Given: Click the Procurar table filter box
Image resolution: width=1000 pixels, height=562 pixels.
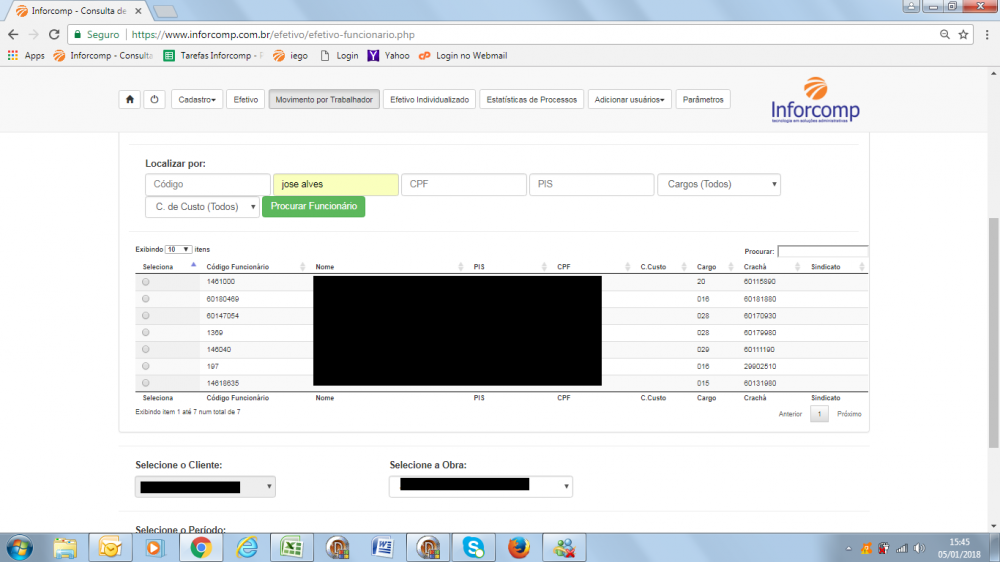Looking at the screenshot, I should point(823,251).
